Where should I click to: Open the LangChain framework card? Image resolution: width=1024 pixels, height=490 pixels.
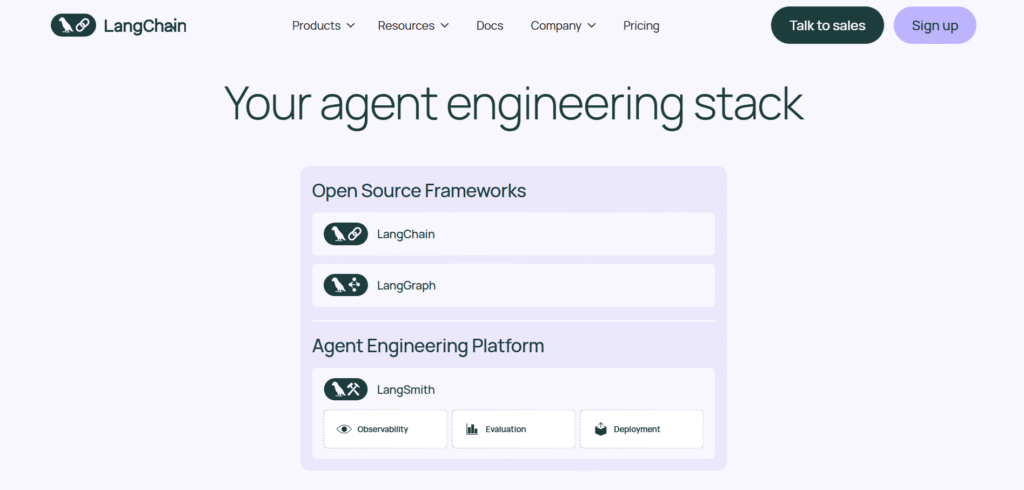coord(513,234)
